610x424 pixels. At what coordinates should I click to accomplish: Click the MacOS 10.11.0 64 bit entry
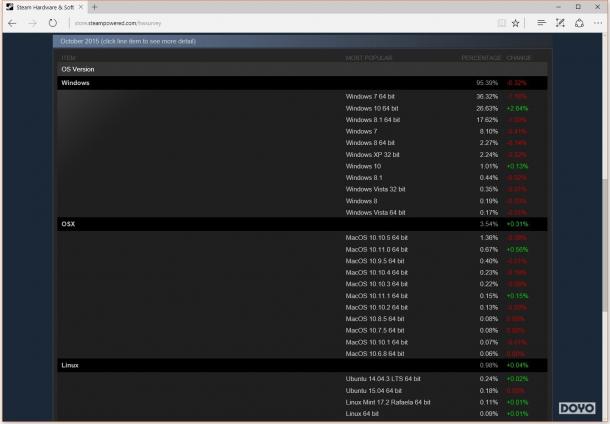(377, 249)
